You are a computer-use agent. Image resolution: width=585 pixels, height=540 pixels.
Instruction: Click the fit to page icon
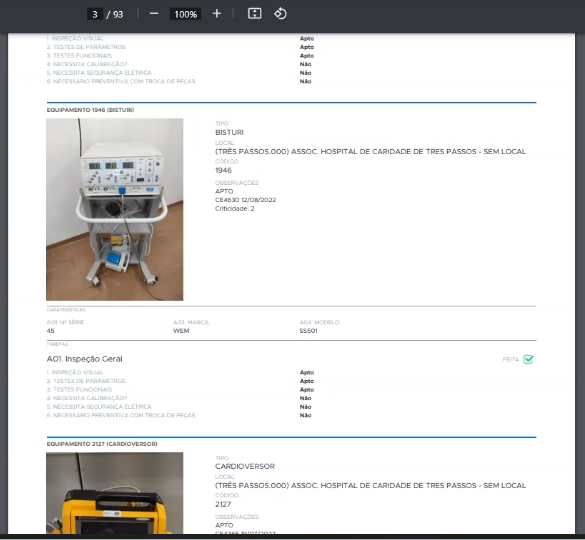click(x=255, y=14)
